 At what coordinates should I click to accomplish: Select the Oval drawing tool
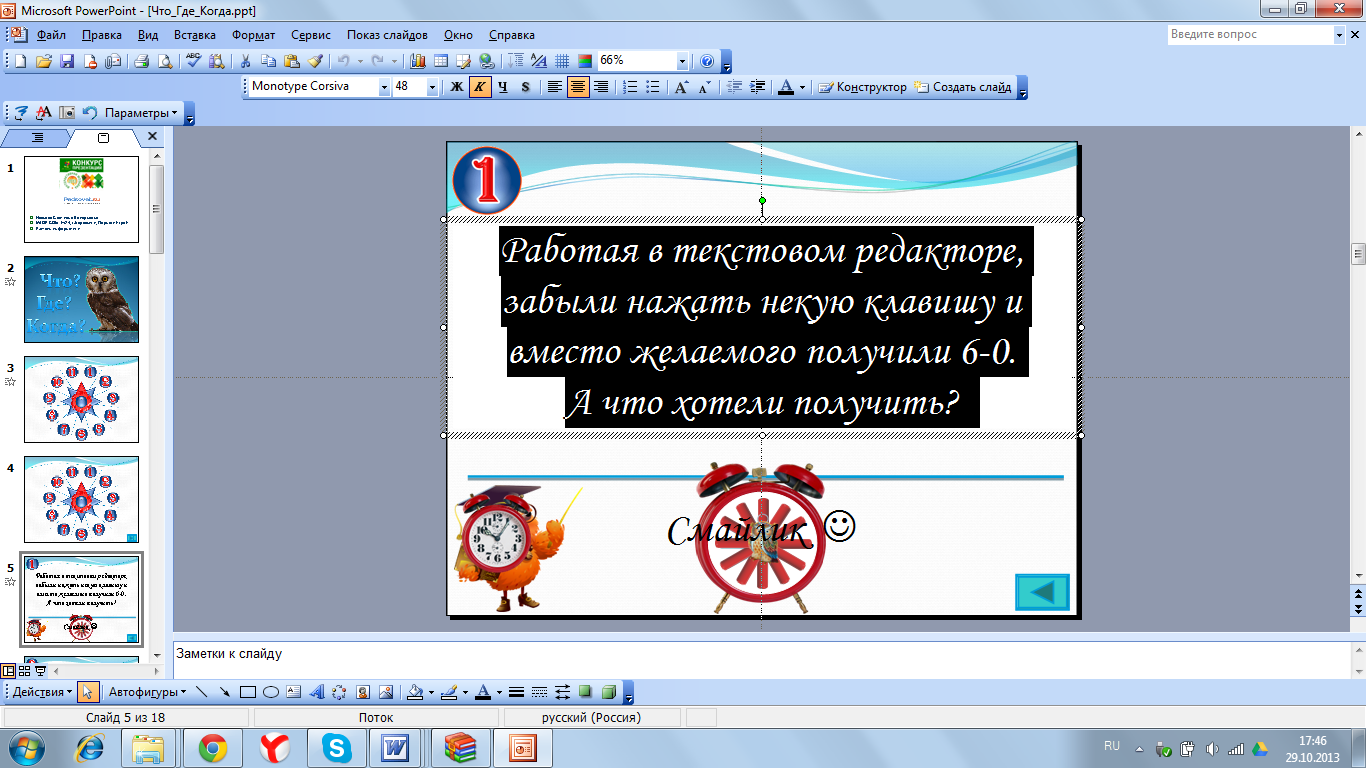(x=270, y=692)
